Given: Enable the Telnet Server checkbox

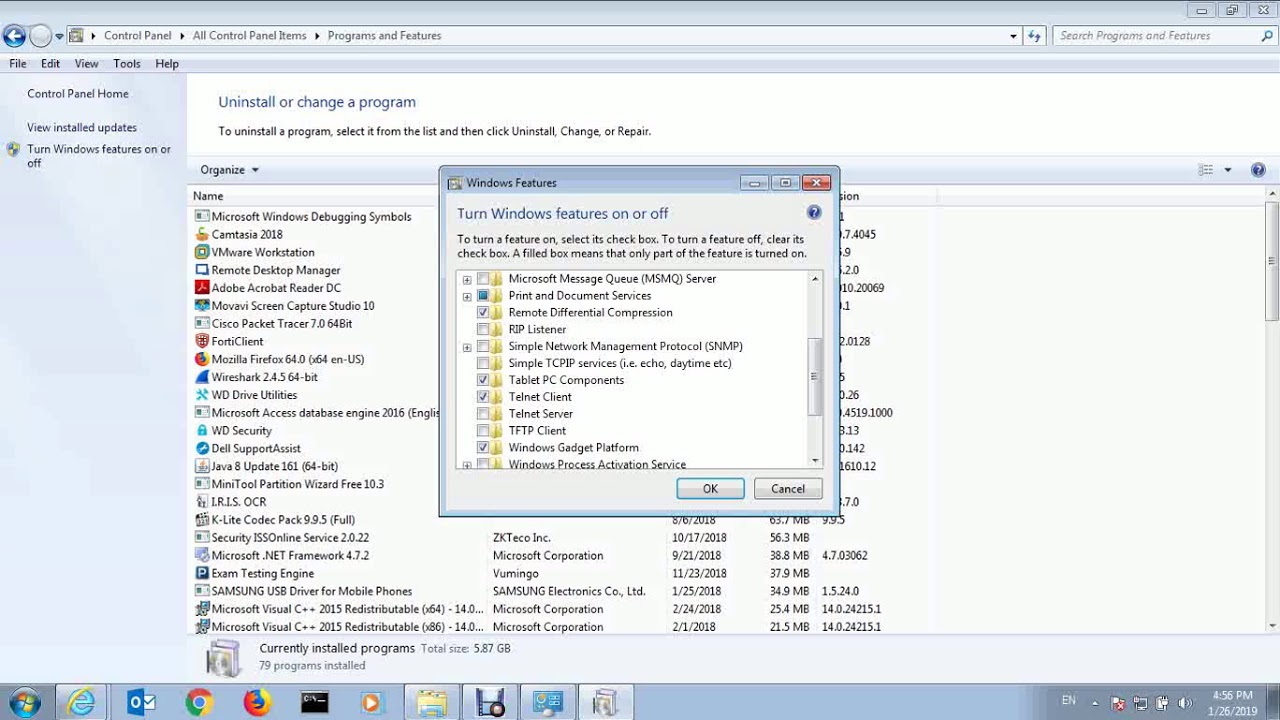Looking at the screenshot, I should [484, 414].
